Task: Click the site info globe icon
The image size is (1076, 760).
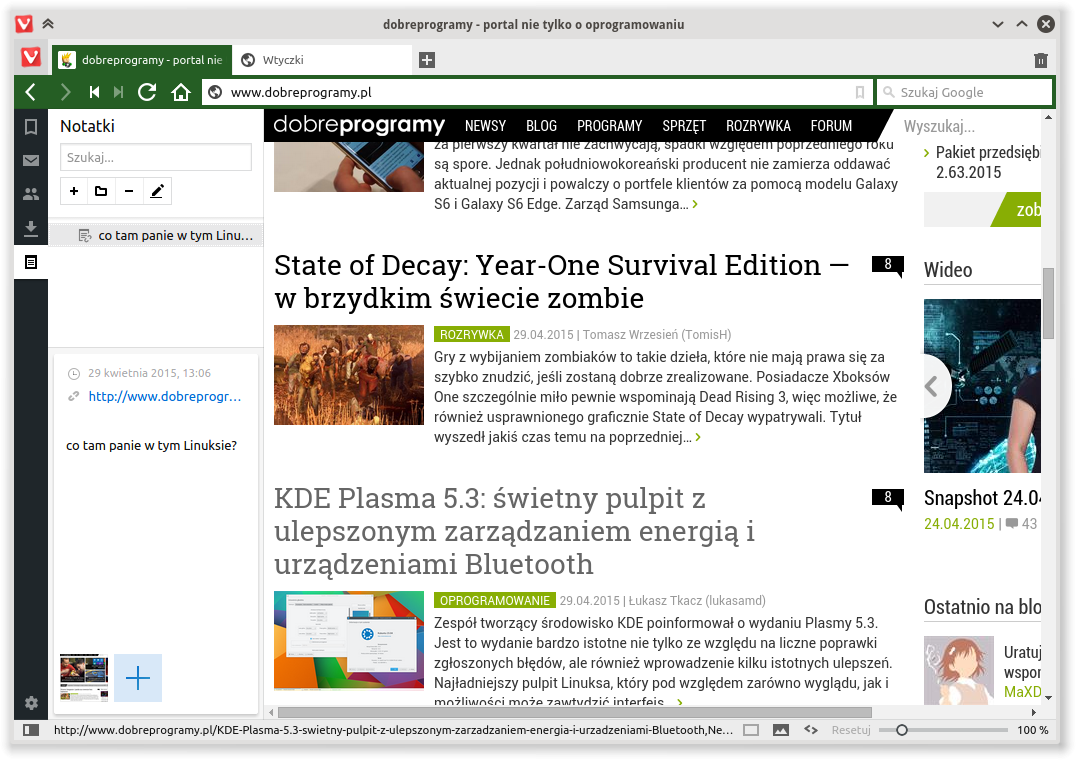Action: pos(215,92)
